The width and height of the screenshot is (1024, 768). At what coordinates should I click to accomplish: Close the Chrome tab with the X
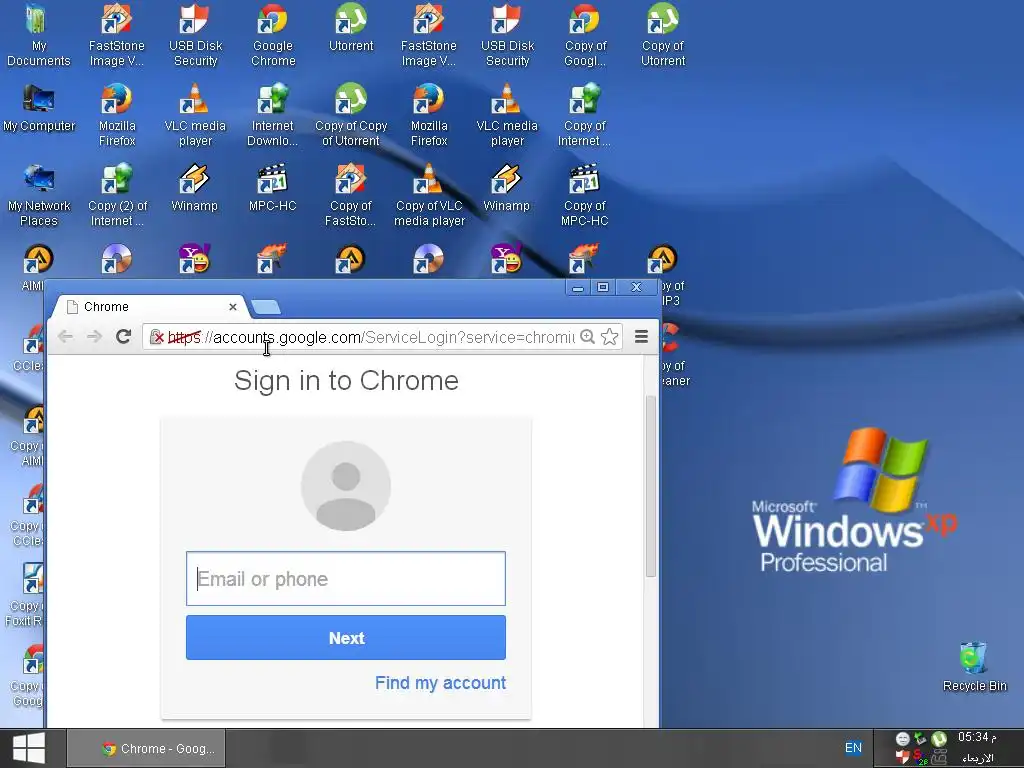[232, 307]
